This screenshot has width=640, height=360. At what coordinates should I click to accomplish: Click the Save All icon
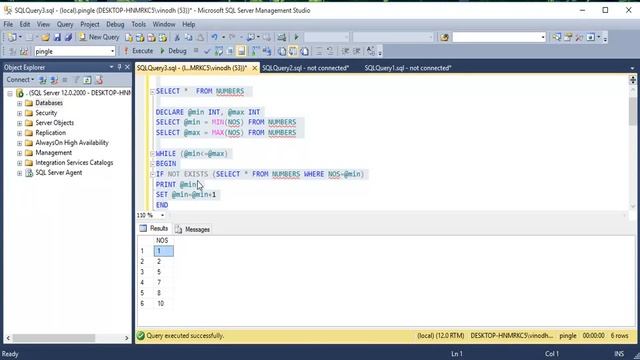click(x=68, y=38)
